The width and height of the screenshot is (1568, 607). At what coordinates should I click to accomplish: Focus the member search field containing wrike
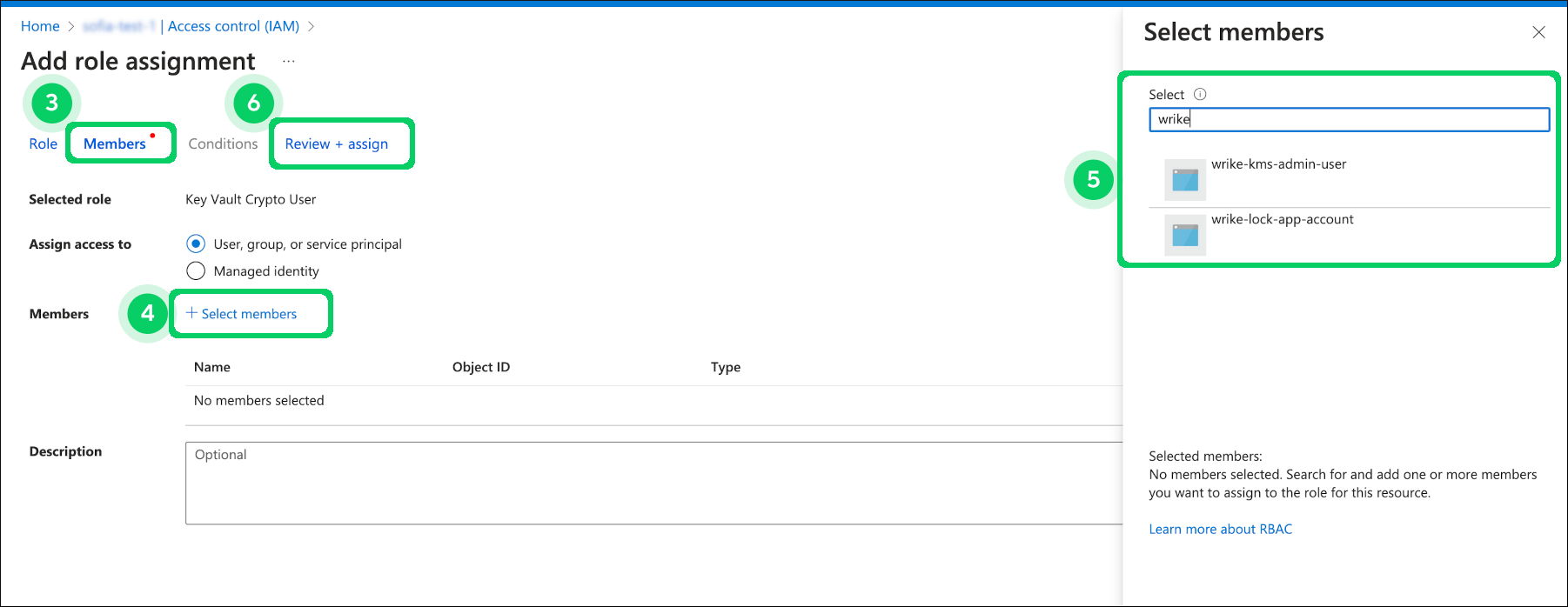(x=1349, y=119)
